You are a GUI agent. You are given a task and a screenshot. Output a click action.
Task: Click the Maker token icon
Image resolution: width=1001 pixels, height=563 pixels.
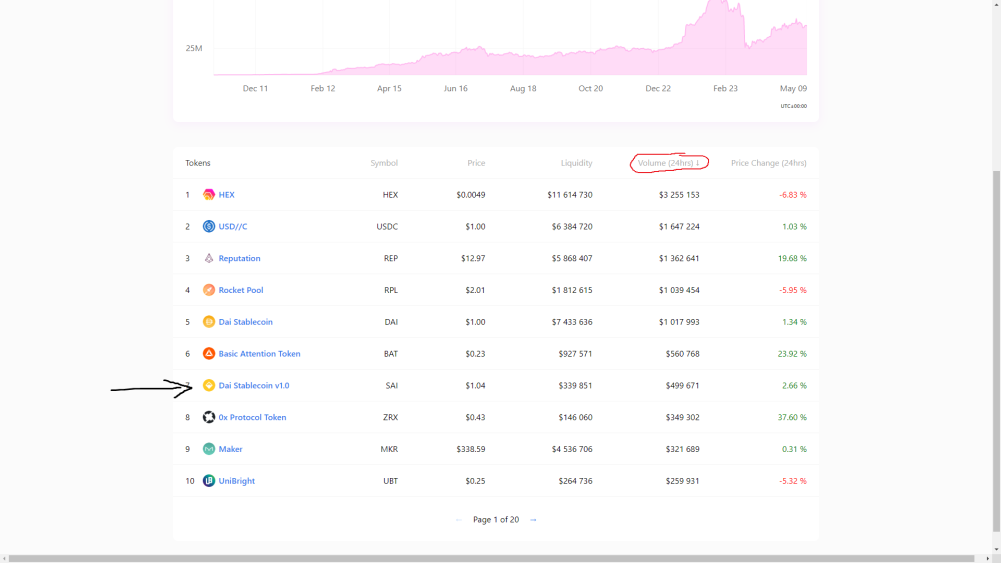209,449
